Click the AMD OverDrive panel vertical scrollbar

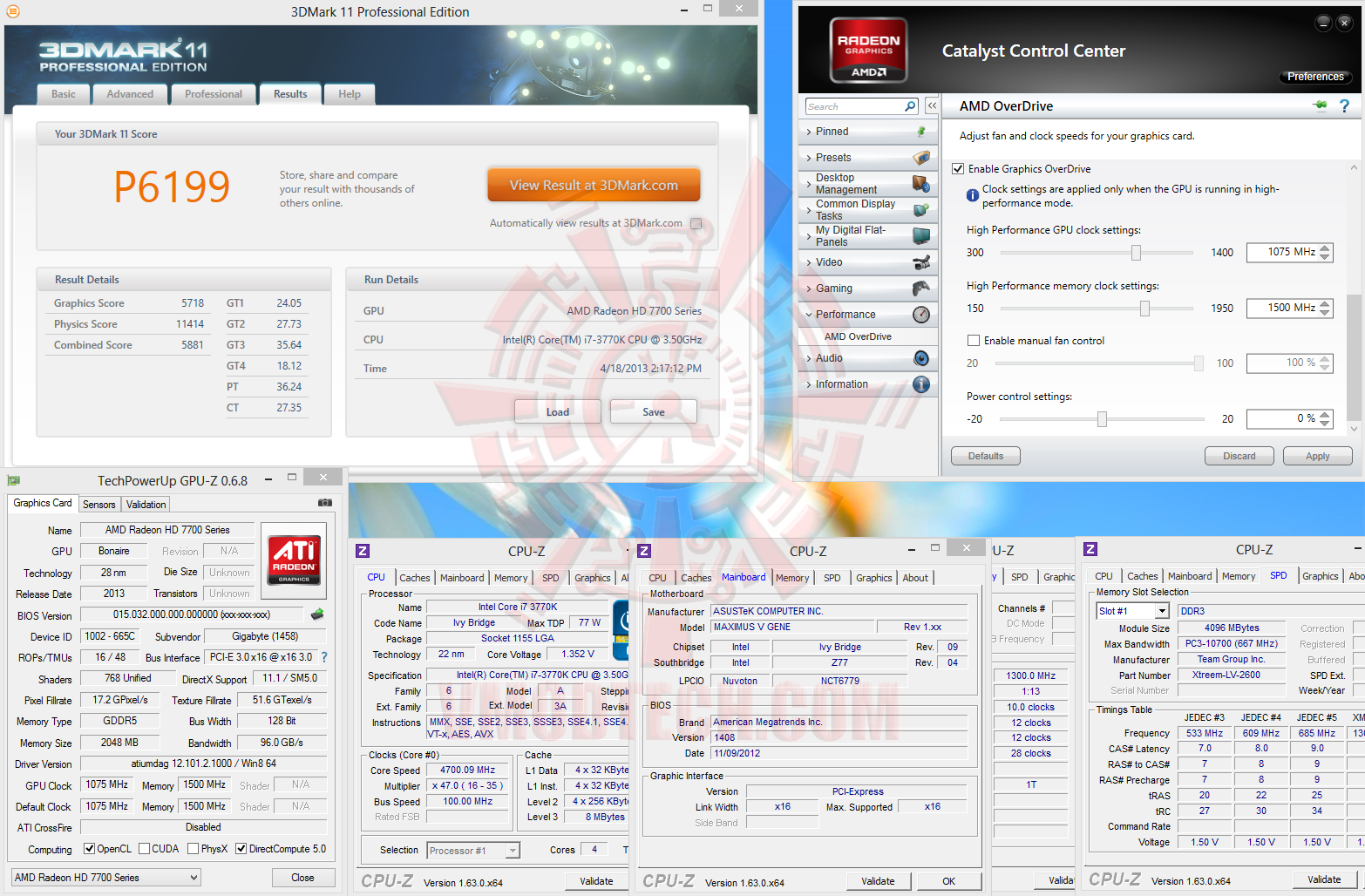tap(1354, 298)
